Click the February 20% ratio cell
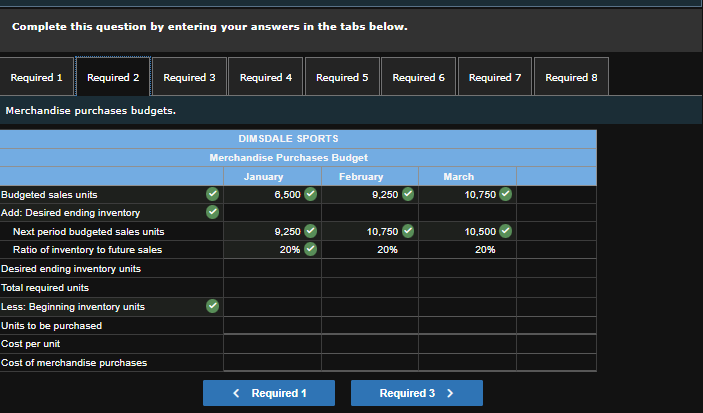 tap(370, 249)
